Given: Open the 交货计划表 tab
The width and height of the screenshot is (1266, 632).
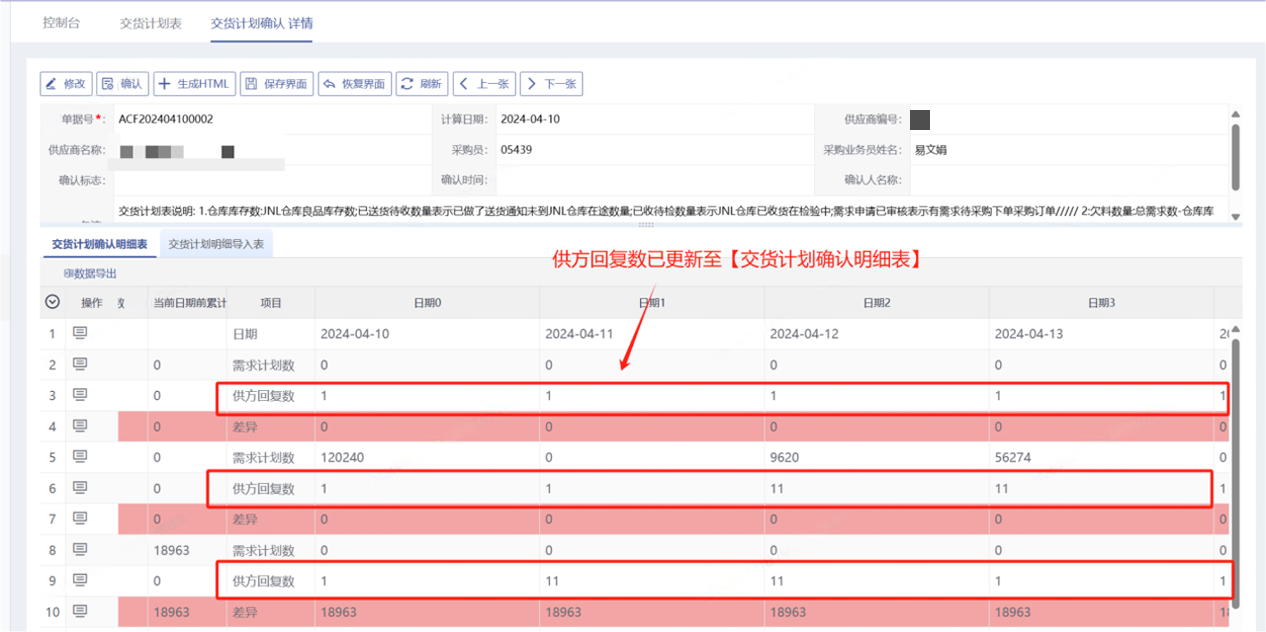Looking at the screenshot, I should coord(150,23).
